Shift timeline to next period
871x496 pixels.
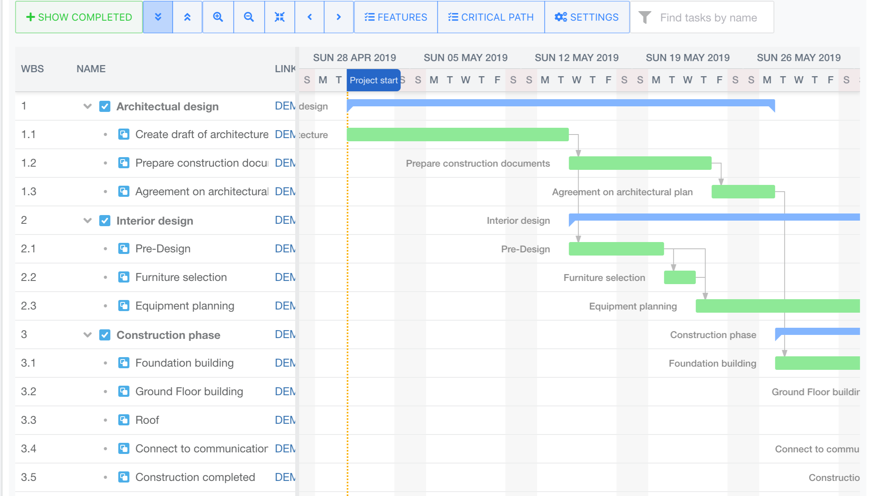coord(339,17)
